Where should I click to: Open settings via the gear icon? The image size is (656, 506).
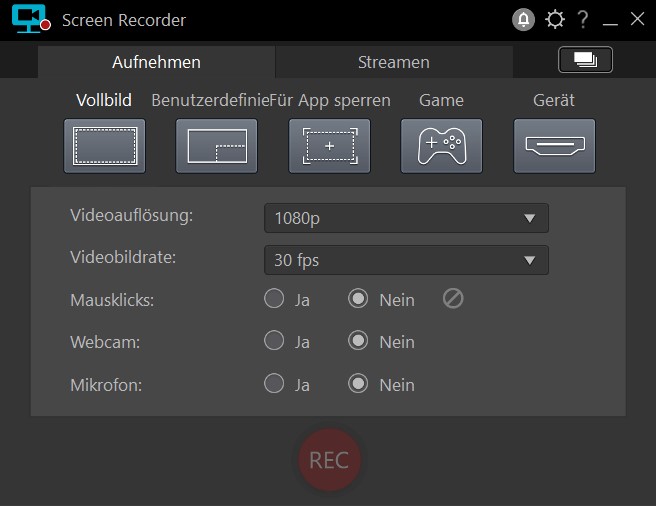pos(554,20)
